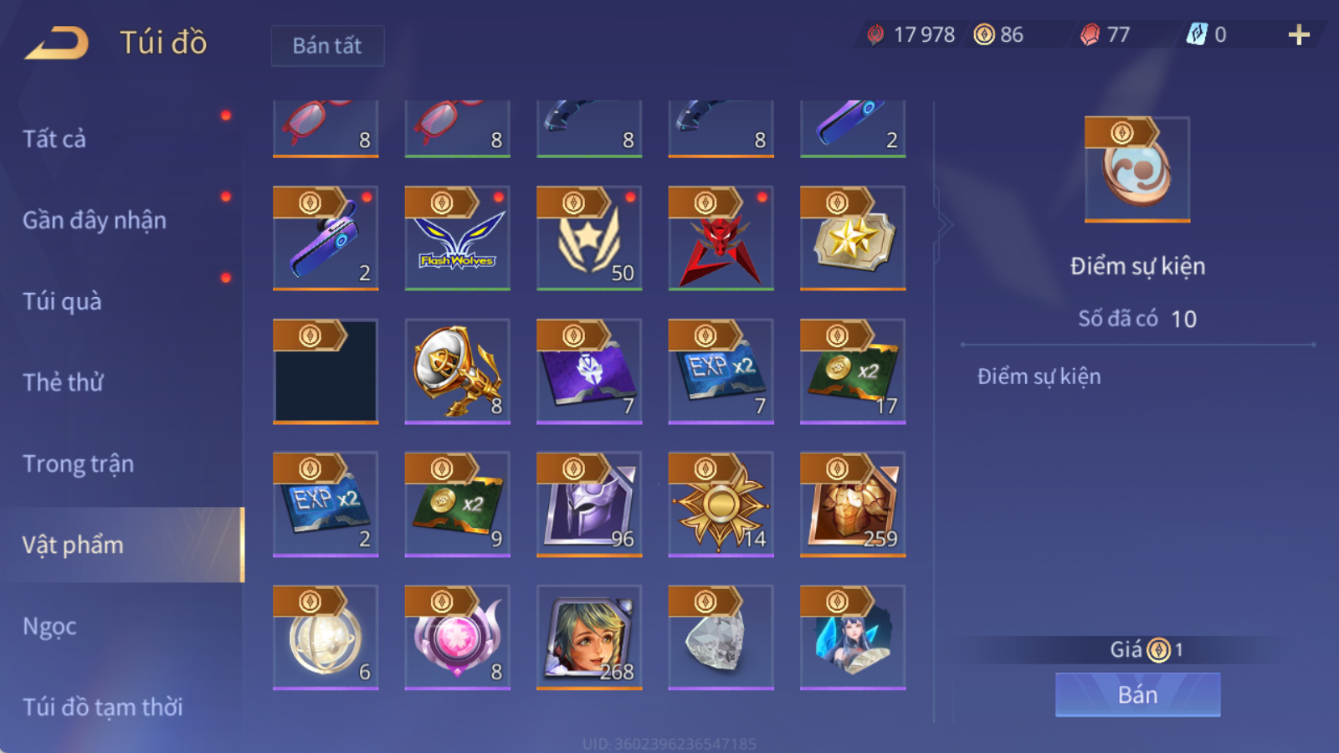1339x753 pixels.
Task: Select the gold star badge item
Action: pos(853,238)
